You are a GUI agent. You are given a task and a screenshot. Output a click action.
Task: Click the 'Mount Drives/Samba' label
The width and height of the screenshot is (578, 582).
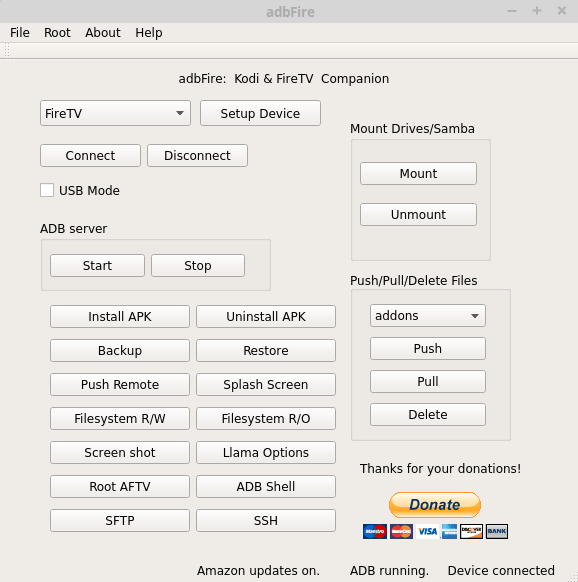pos(412,129)
